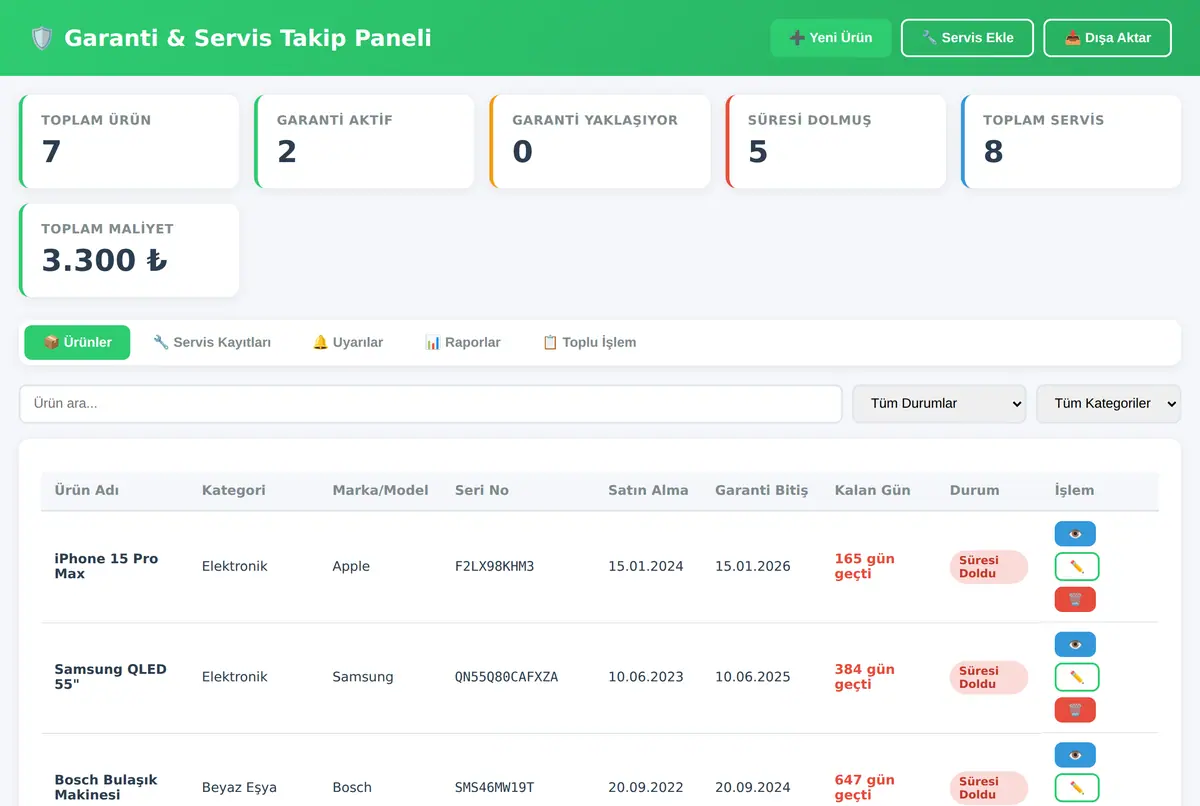
Task: Add a product with Yeni Ürün
Action: pyautogui.click(x=831, y=38)
